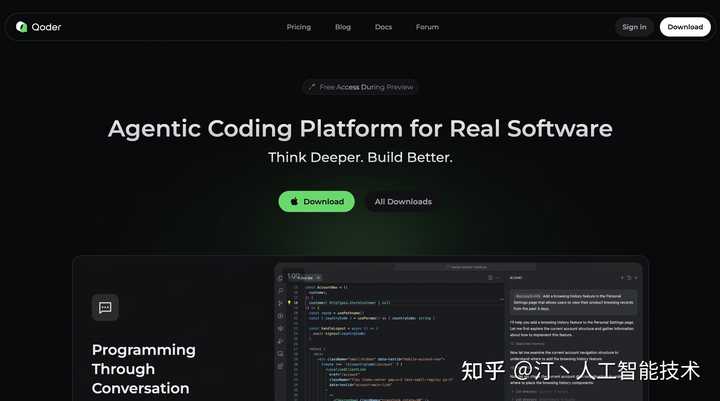Click the Qoder logo icon
Image resolution: width=720 pixels, height=401 pixels.
(22, 27)
